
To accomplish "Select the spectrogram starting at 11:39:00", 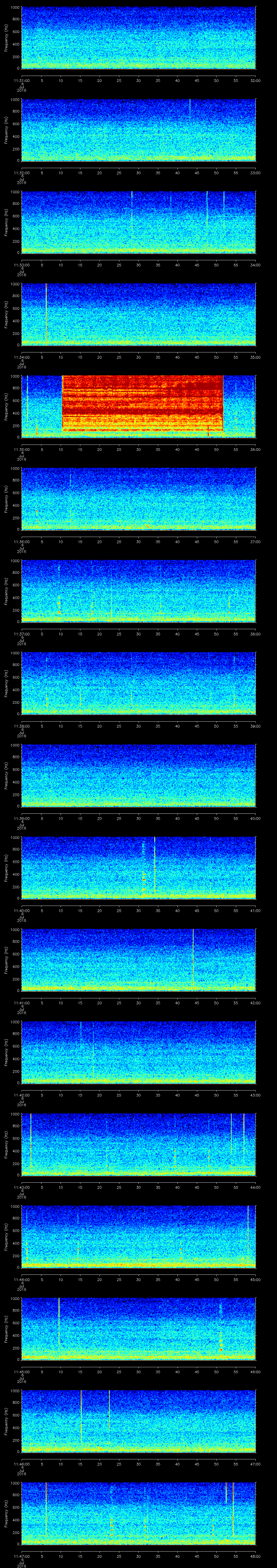I will tap(138, 775).
